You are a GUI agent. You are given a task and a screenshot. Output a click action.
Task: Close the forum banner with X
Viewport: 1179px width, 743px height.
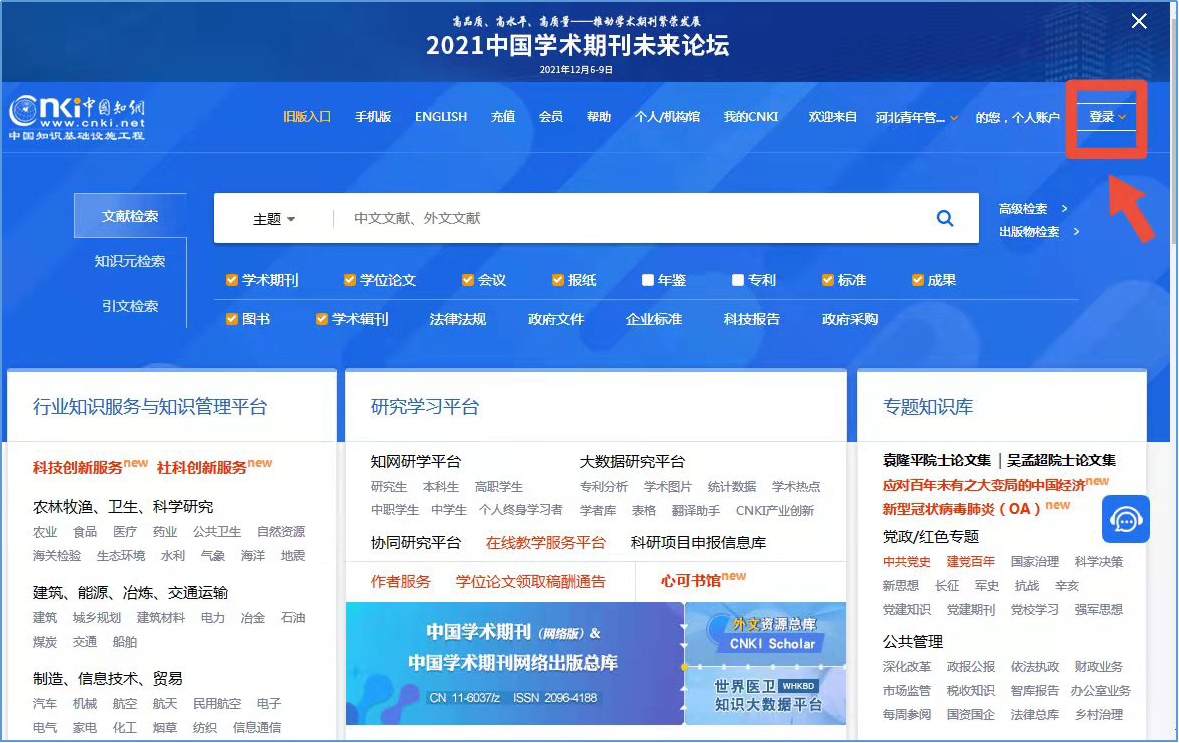click(1139, 21)
